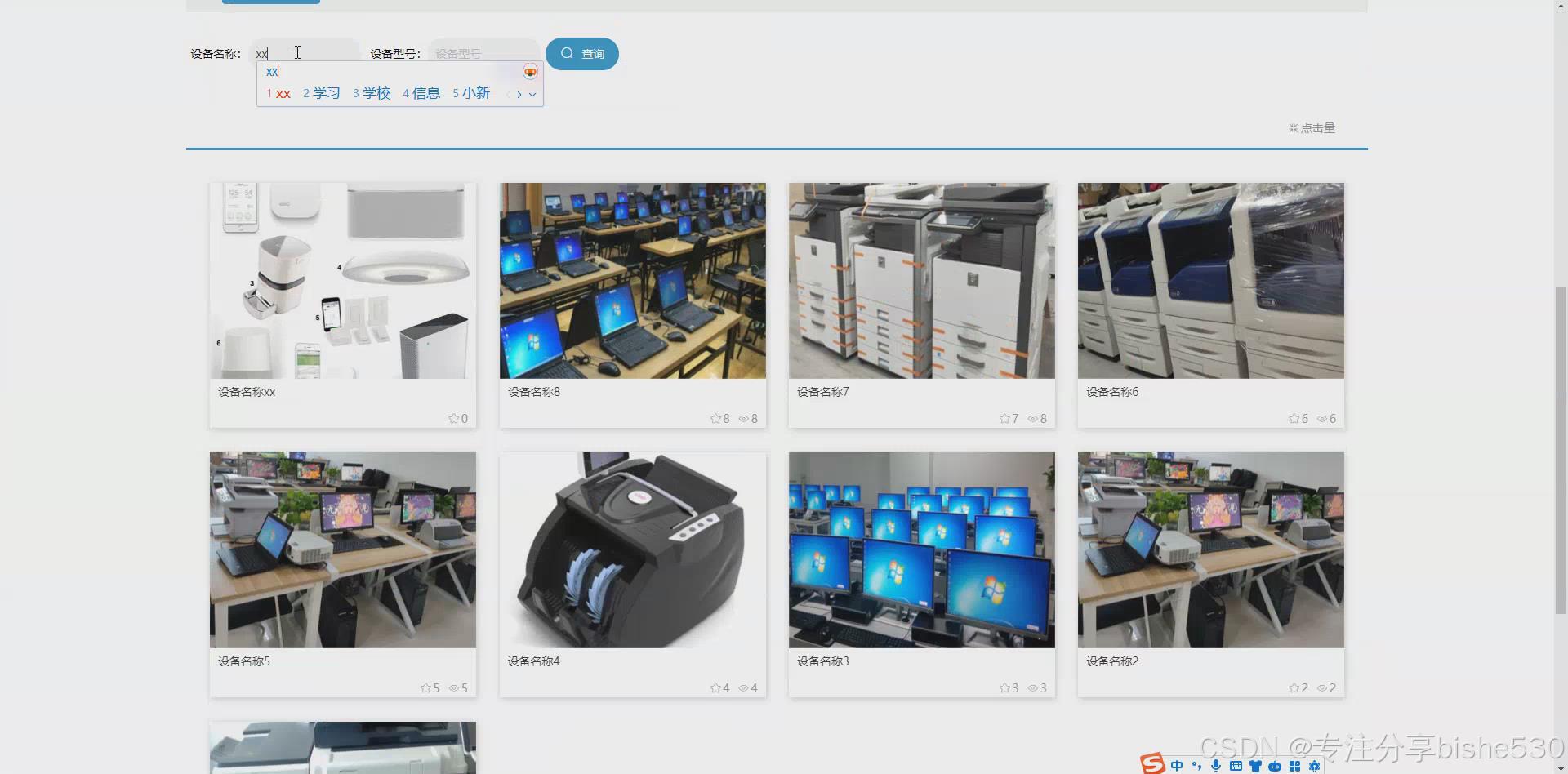The image size is (1568, 774).
Task: Open the skin shirt icon on IME bar
Action: [x=1255, y=766]
